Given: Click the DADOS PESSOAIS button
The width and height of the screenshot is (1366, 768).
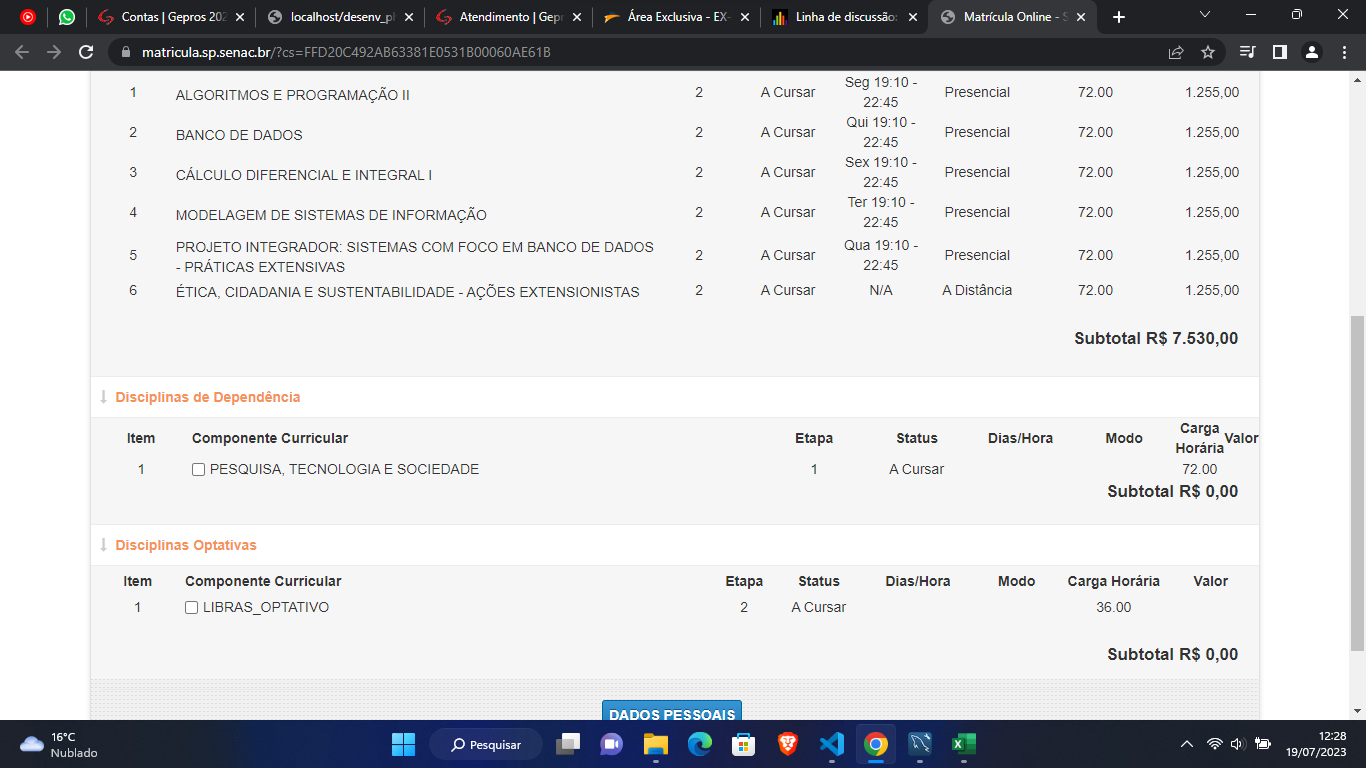Looking at the screenshot, I should click(672, 712).
